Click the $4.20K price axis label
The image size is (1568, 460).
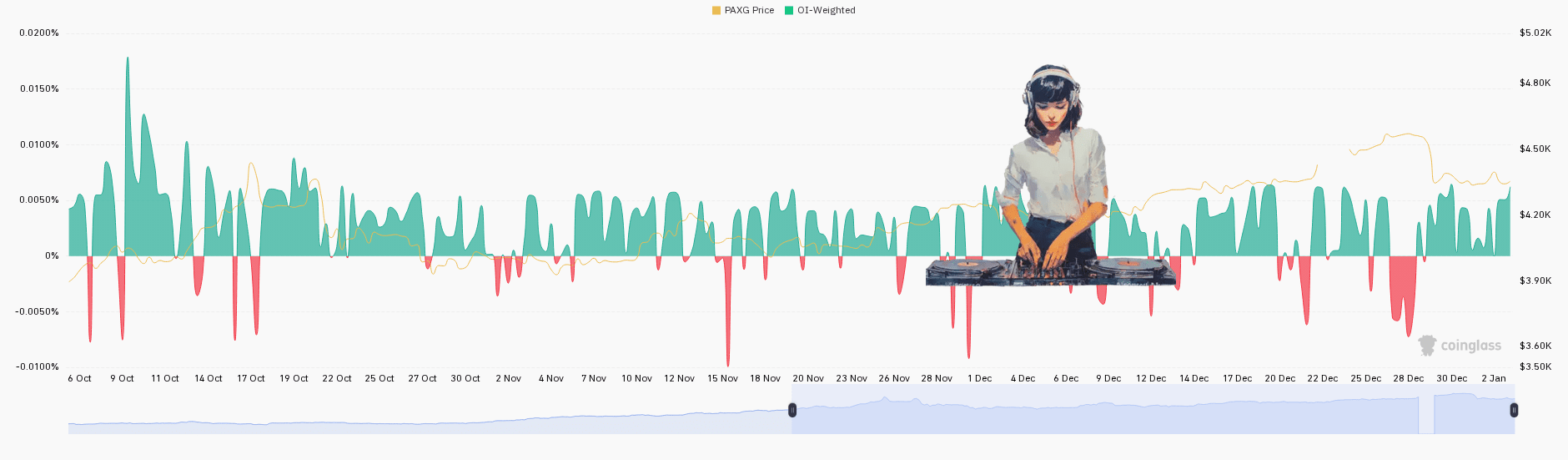[x=1535, y=215]
